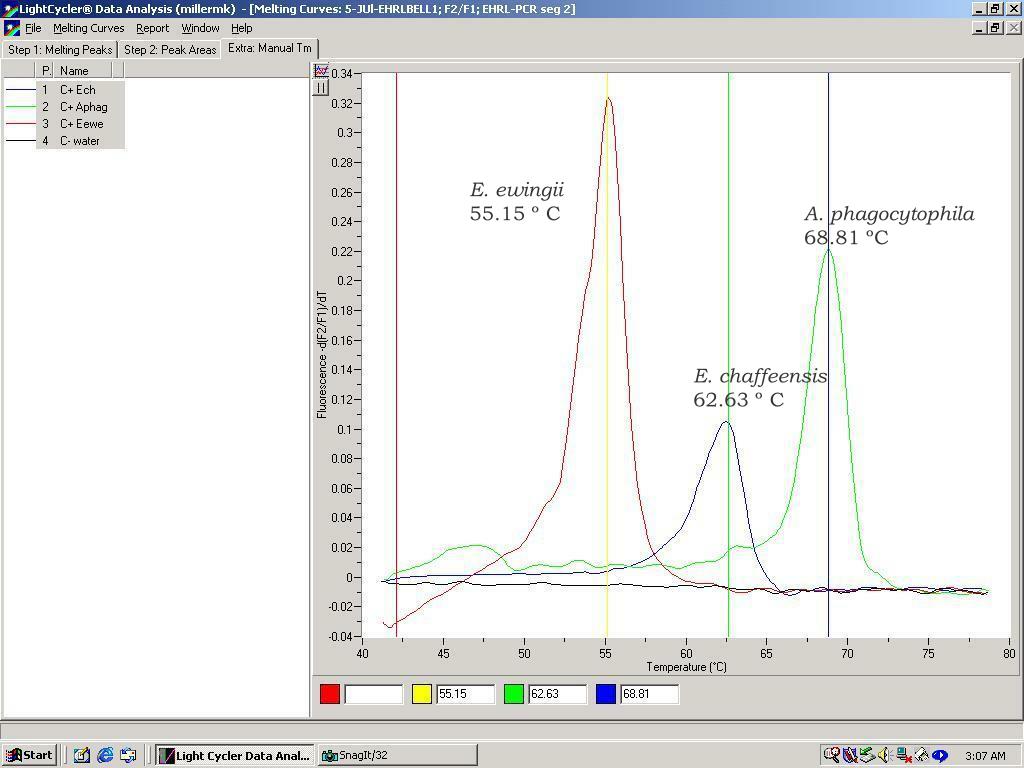Select sample row 1 C+ Ech
The width and height of the screenshot is (1024, 768).
(x=78, y=90)
